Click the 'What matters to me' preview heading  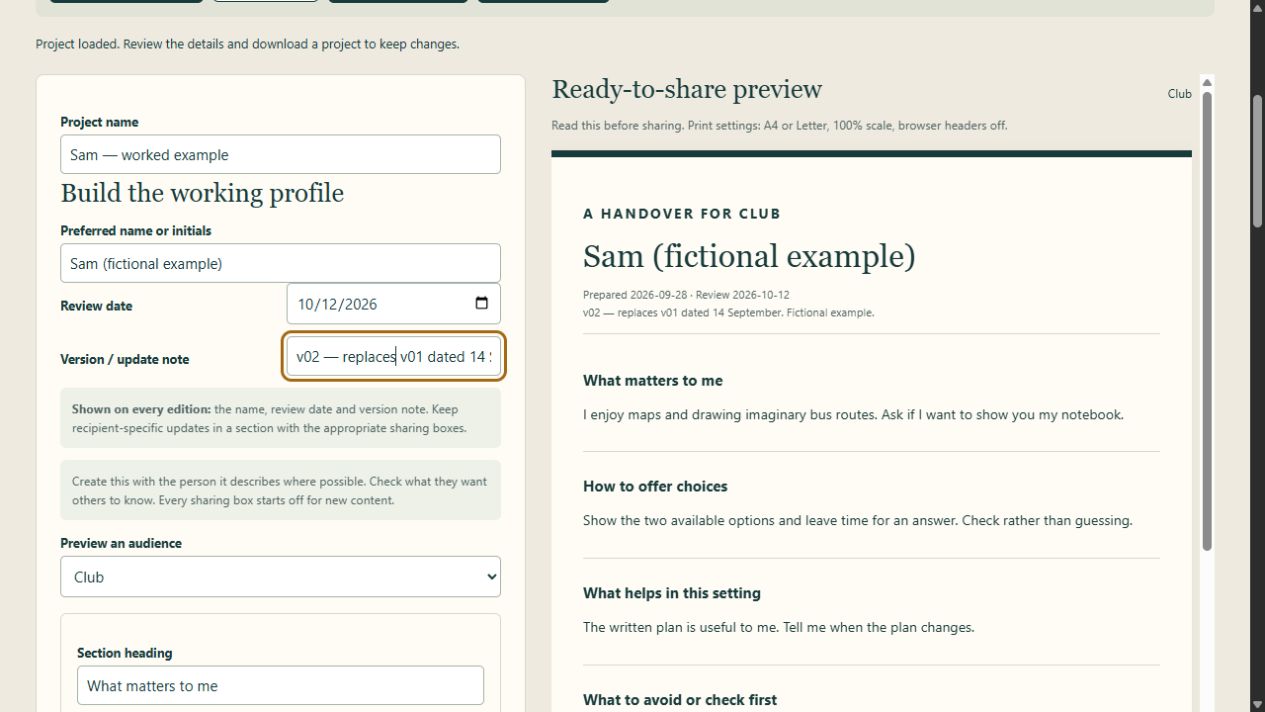click(x=653, y=381)
